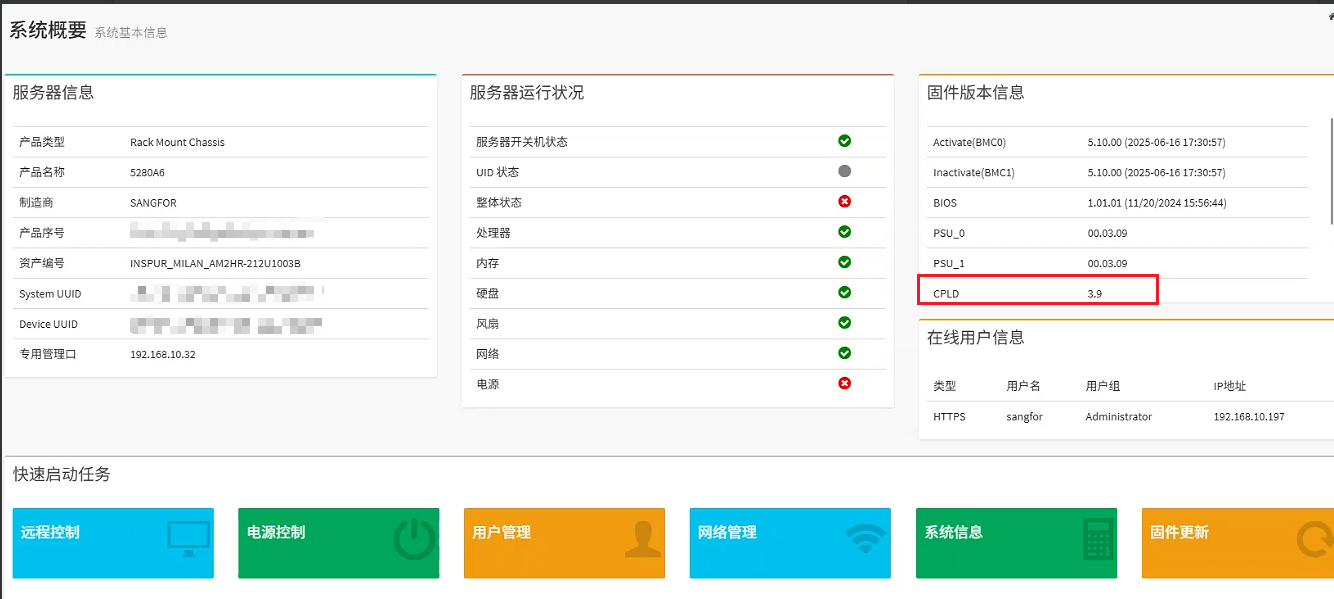Click the user silhouette icon on 用户管理
This screenshot has width=1334, height=599.
coord(642,539)
